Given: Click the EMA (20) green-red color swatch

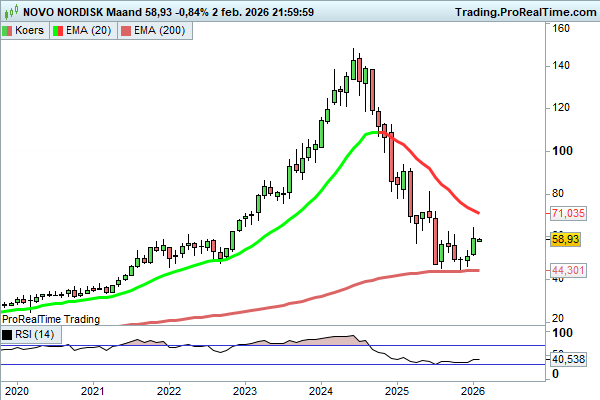Looking at the screenshot, I should [58, 31].
